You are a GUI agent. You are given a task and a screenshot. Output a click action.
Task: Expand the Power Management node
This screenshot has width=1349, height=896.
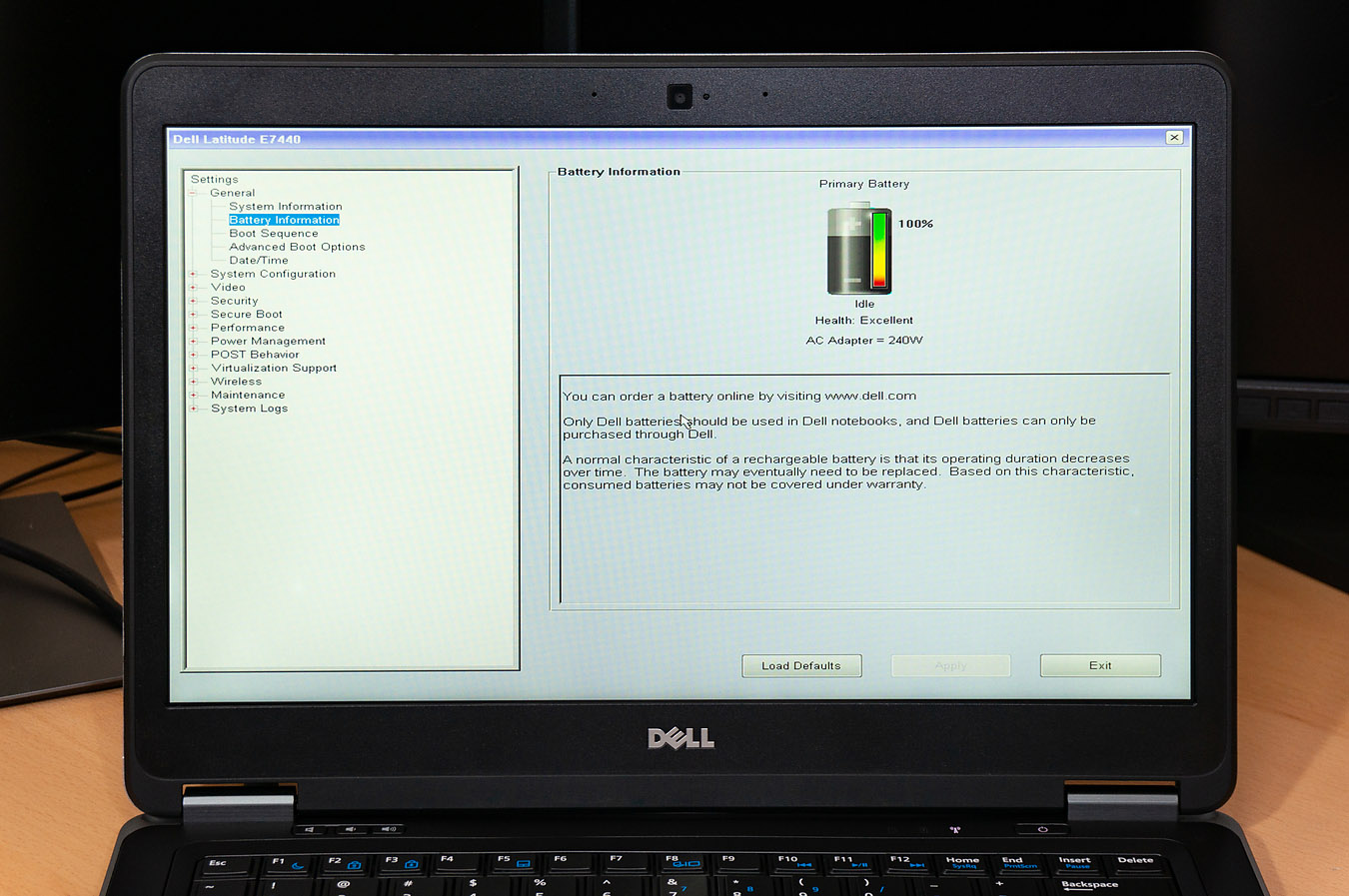coord(194,342)
